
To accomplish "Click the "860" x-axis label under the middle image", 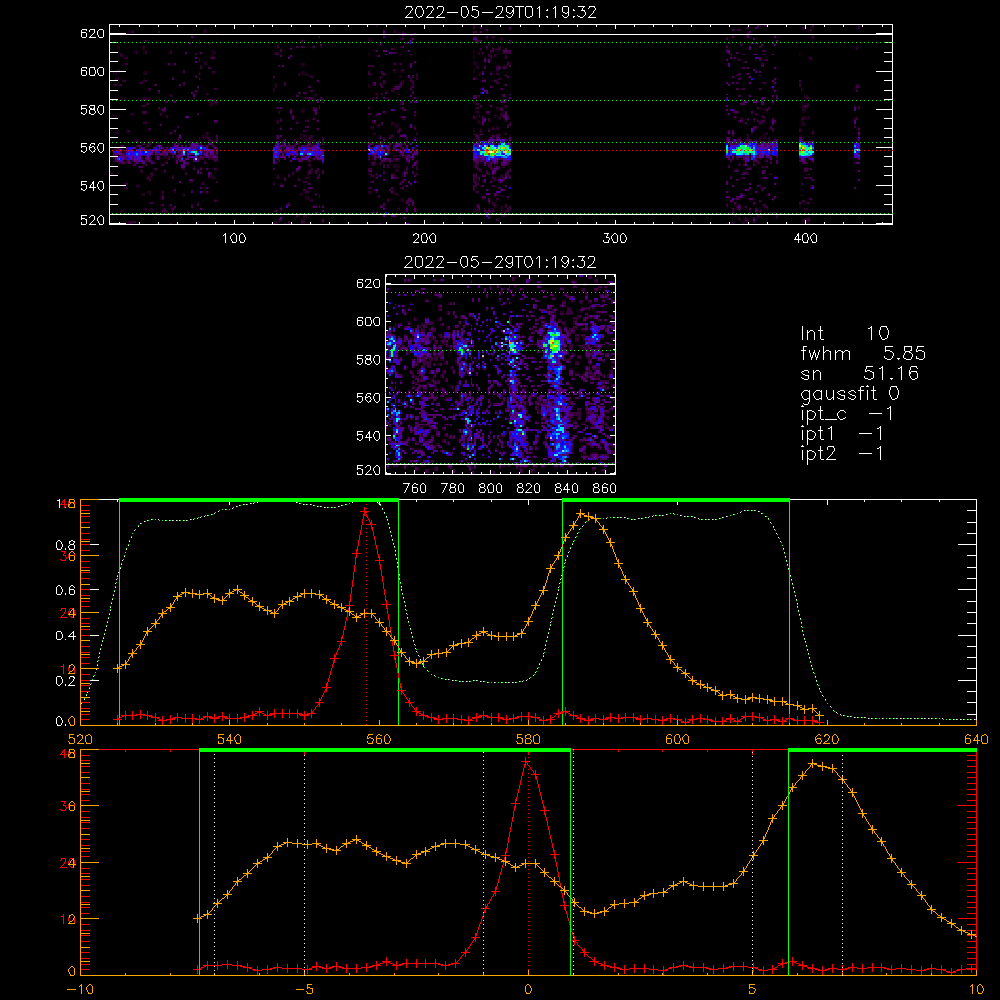I will 605,489.
